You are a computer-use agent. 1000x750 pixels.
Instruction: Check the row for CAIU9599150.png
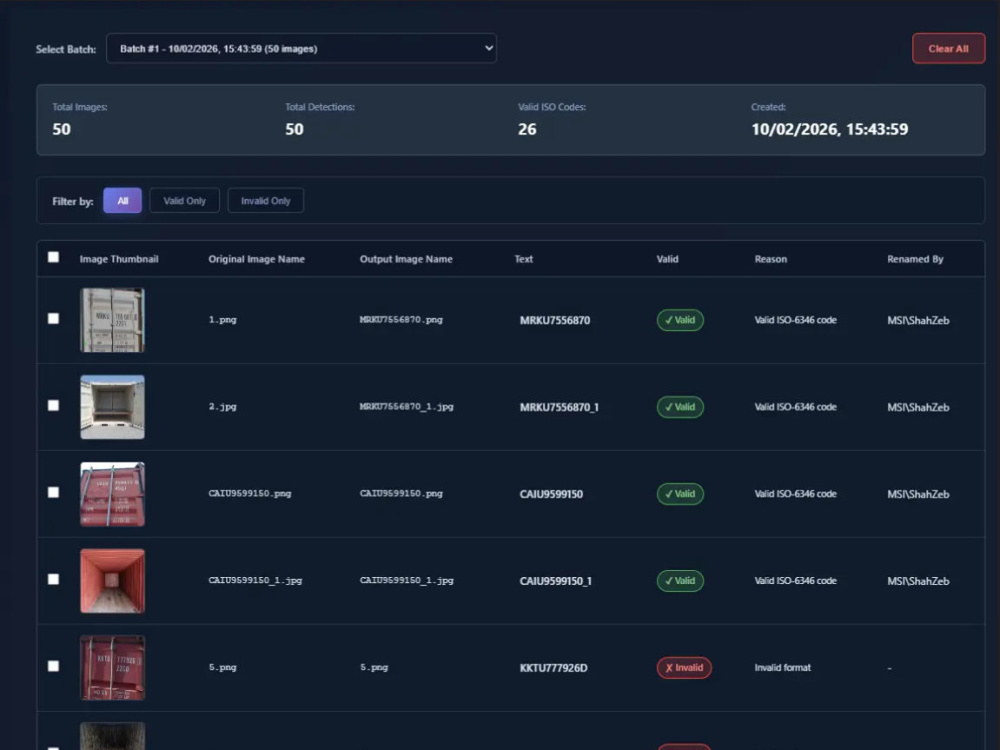54,492
